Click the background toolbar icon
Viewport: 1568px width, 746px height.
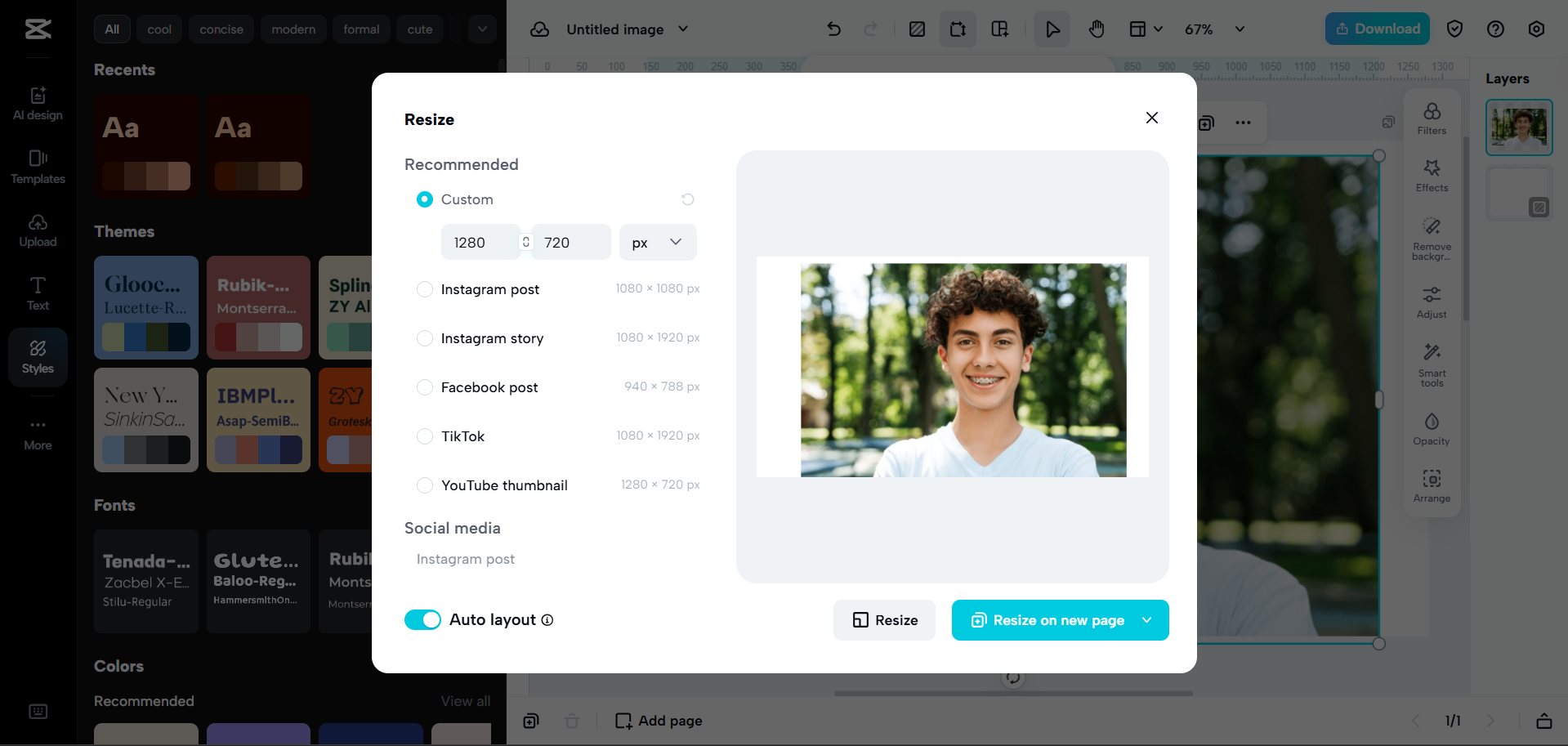[917, 29]
